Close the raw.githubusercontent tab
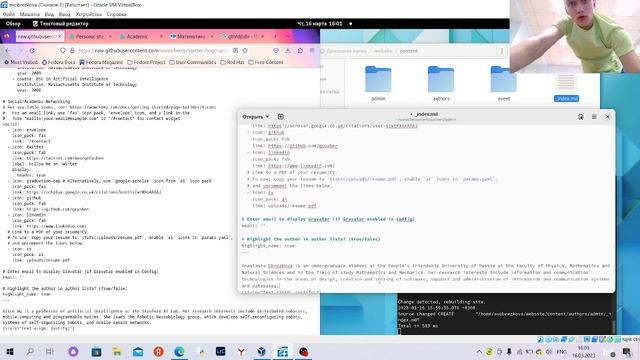640x360 pixels. [x=60, y=36]
